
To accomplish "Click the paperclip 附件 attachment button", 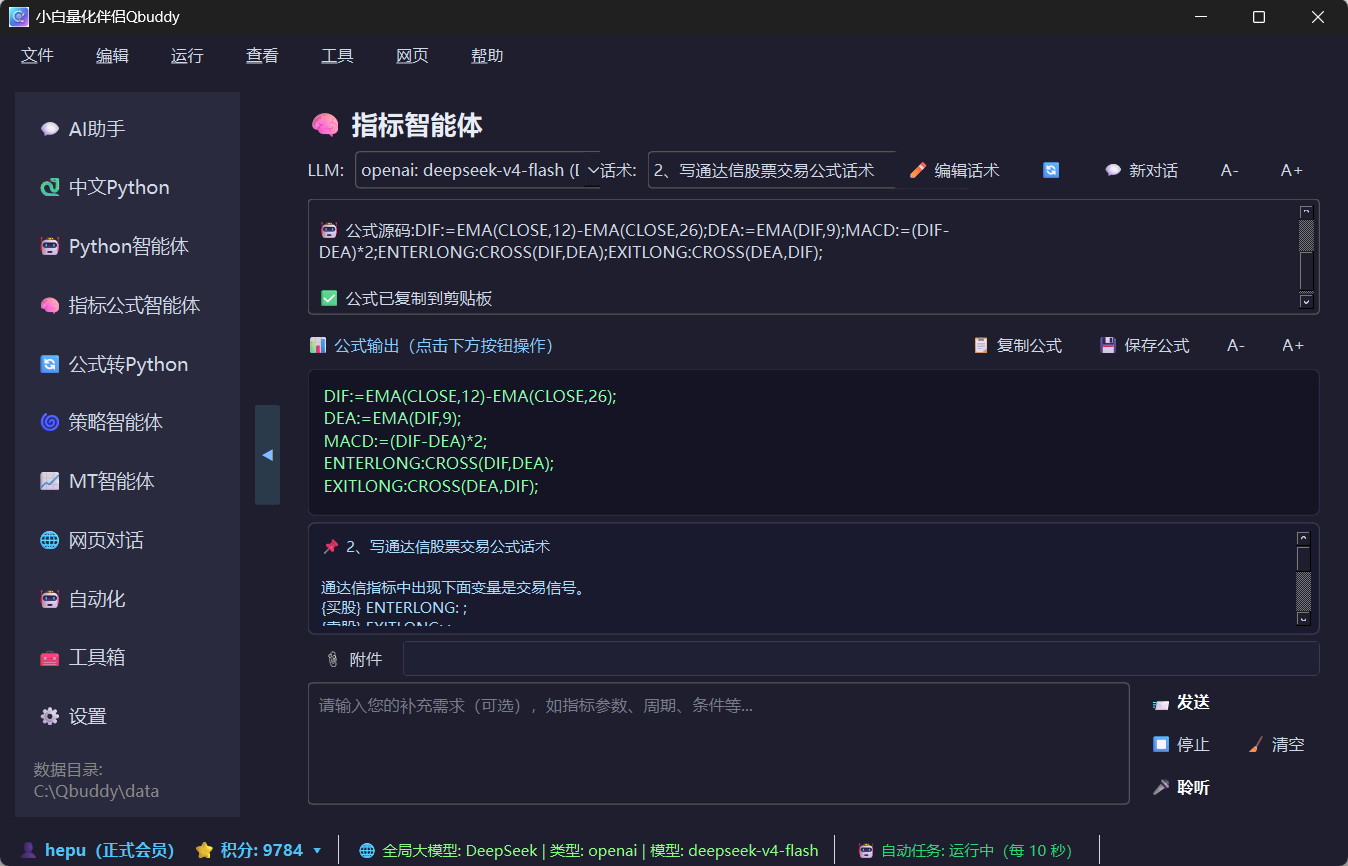I will click(354, 660).
